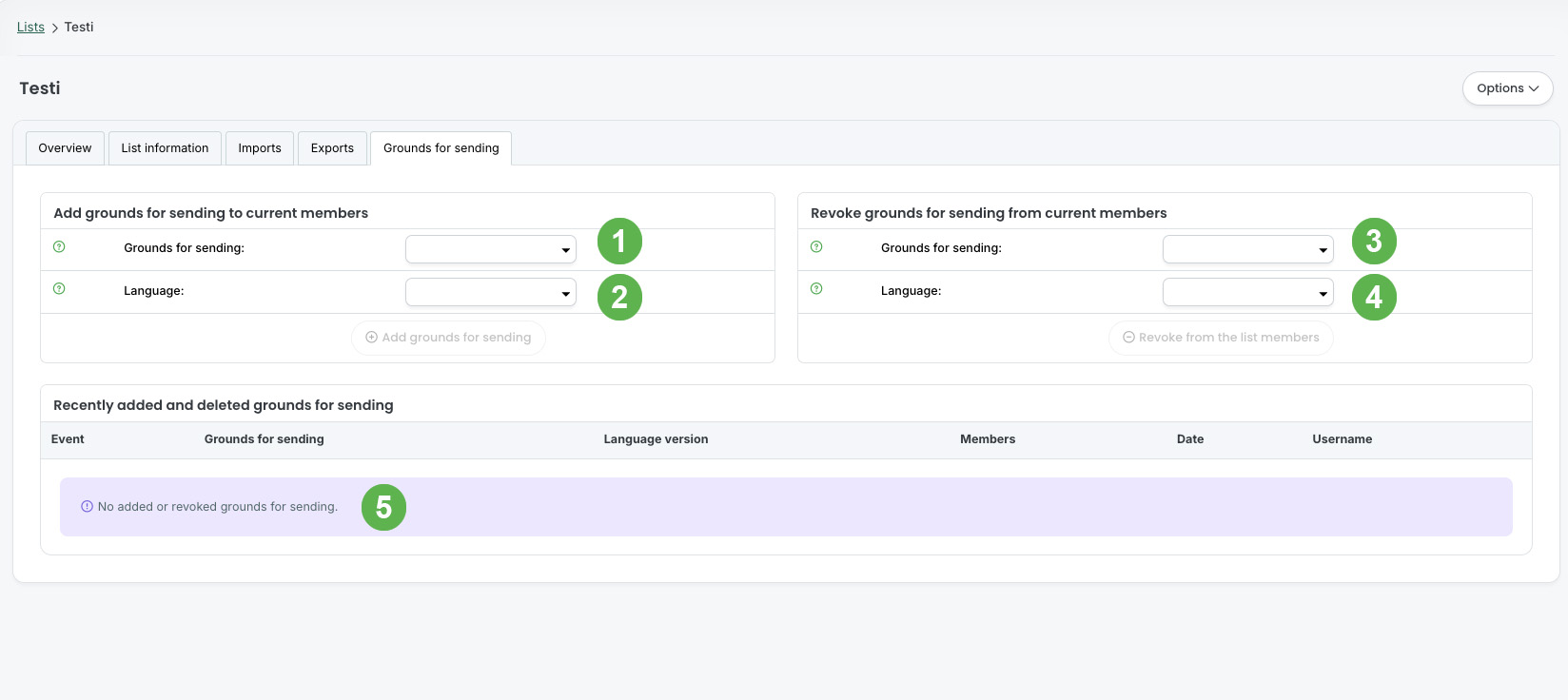Viewport: 1568px width, 700px height.
Task: Click 'Recently added and deleted grounds for sending' heading
Action: 224,405
